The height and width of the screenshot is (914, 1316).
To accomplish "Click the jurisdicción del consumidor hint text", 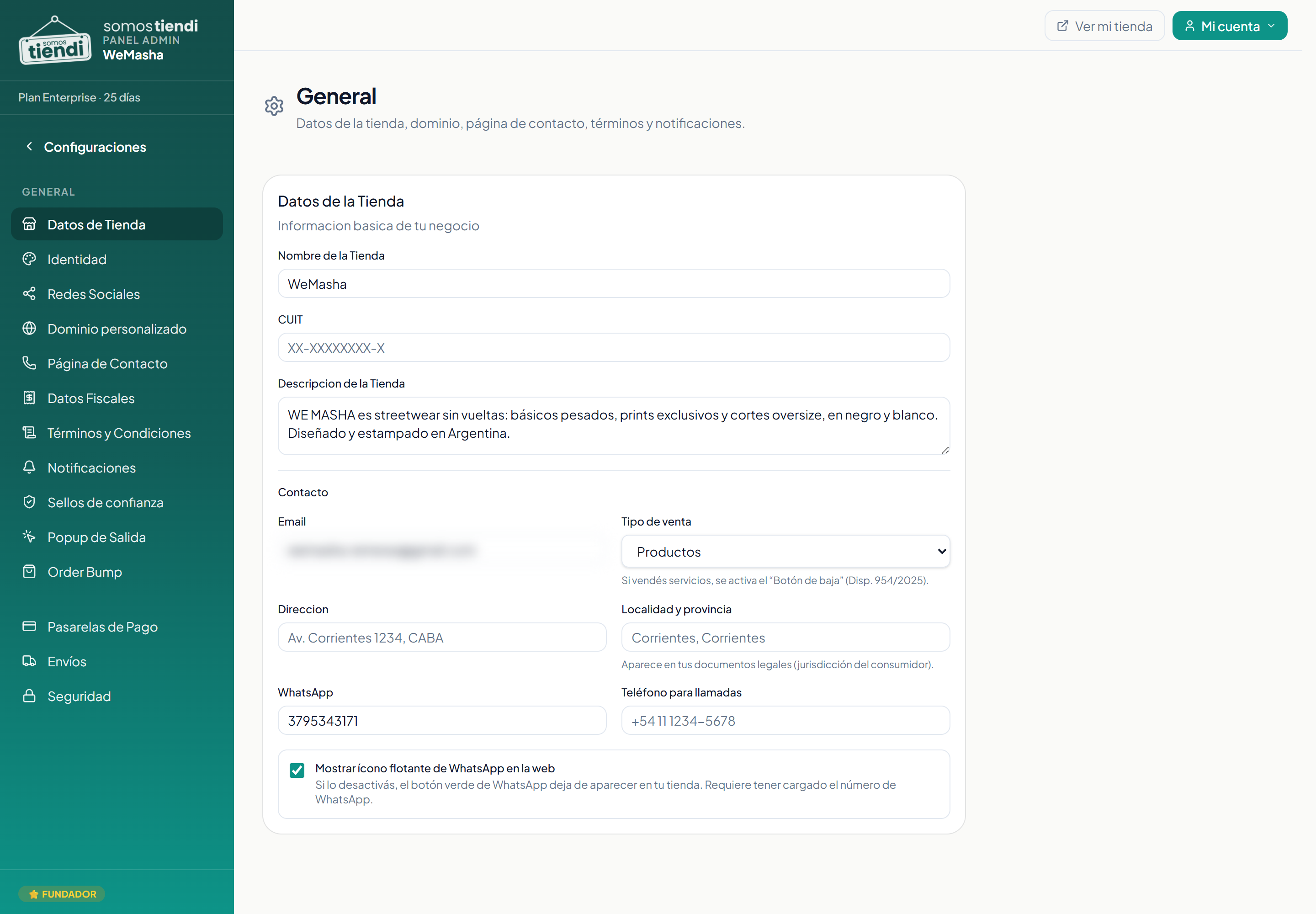I will pos(778,664).
